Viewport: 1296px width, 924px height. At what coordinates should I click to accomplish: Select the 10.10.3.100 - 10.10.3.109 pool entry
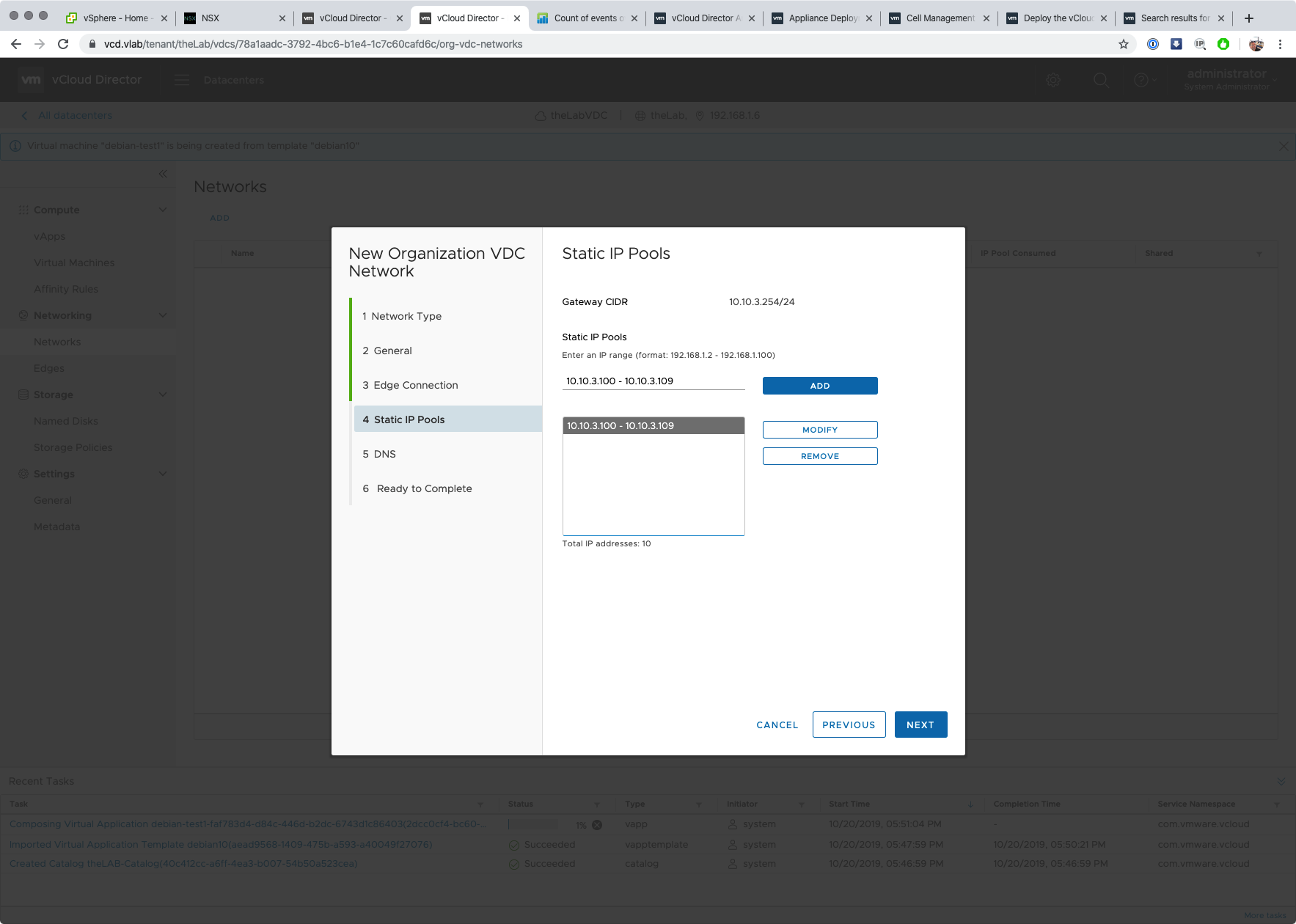click(653, 426)
